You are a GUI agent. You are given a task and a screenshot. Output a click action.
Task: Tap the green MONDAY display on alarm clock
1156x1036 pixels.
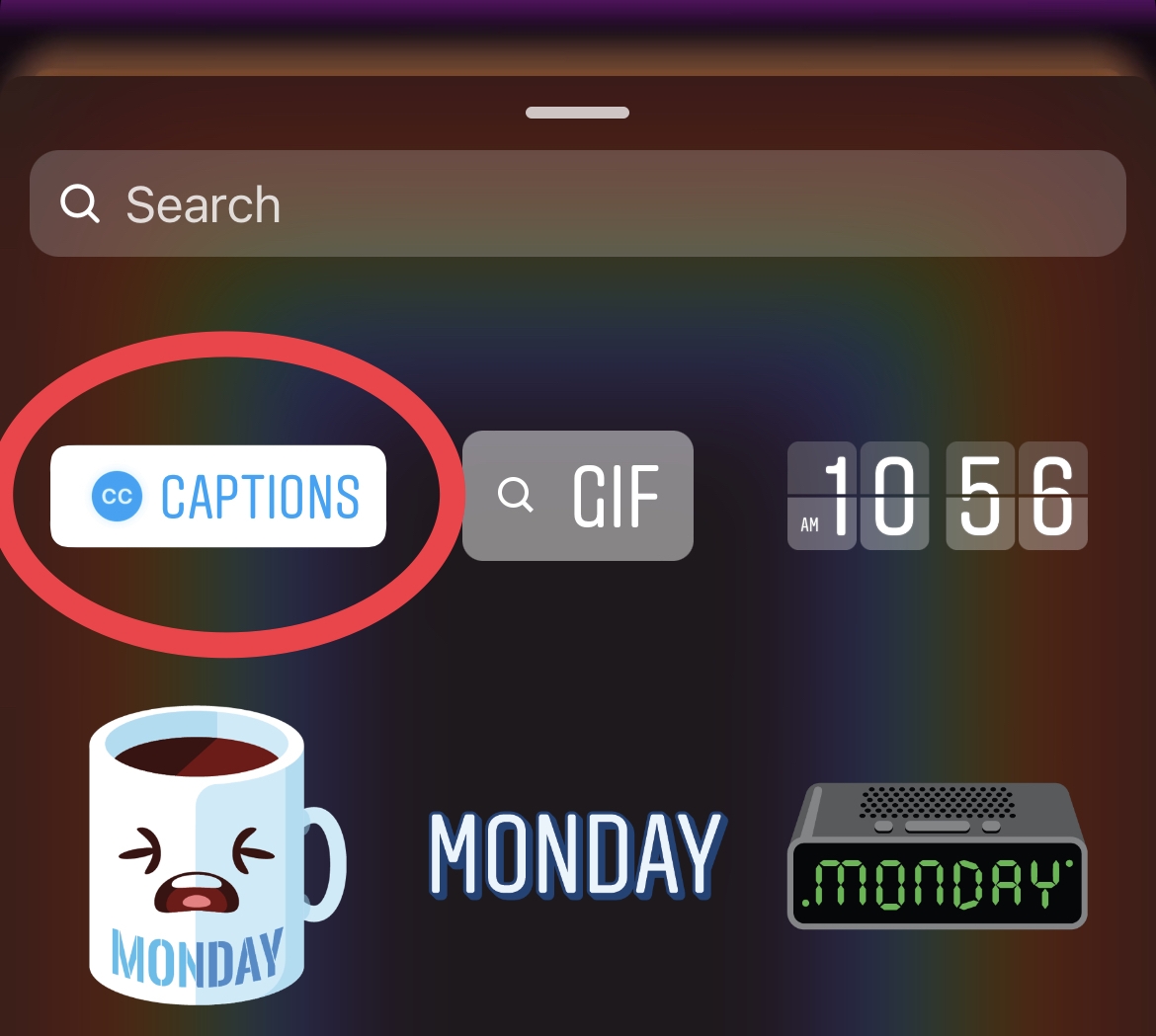(x=937, y=883)
